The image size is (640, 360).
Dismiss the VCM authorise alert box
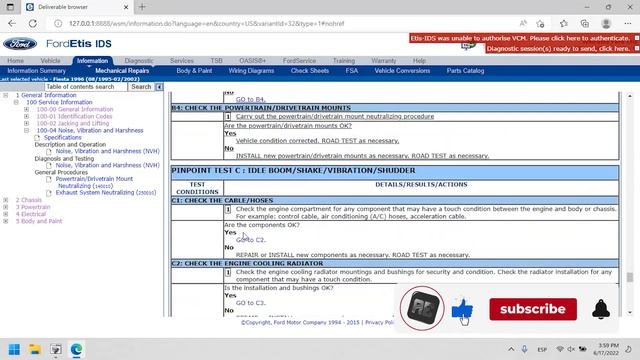click(x=636, y=38)
